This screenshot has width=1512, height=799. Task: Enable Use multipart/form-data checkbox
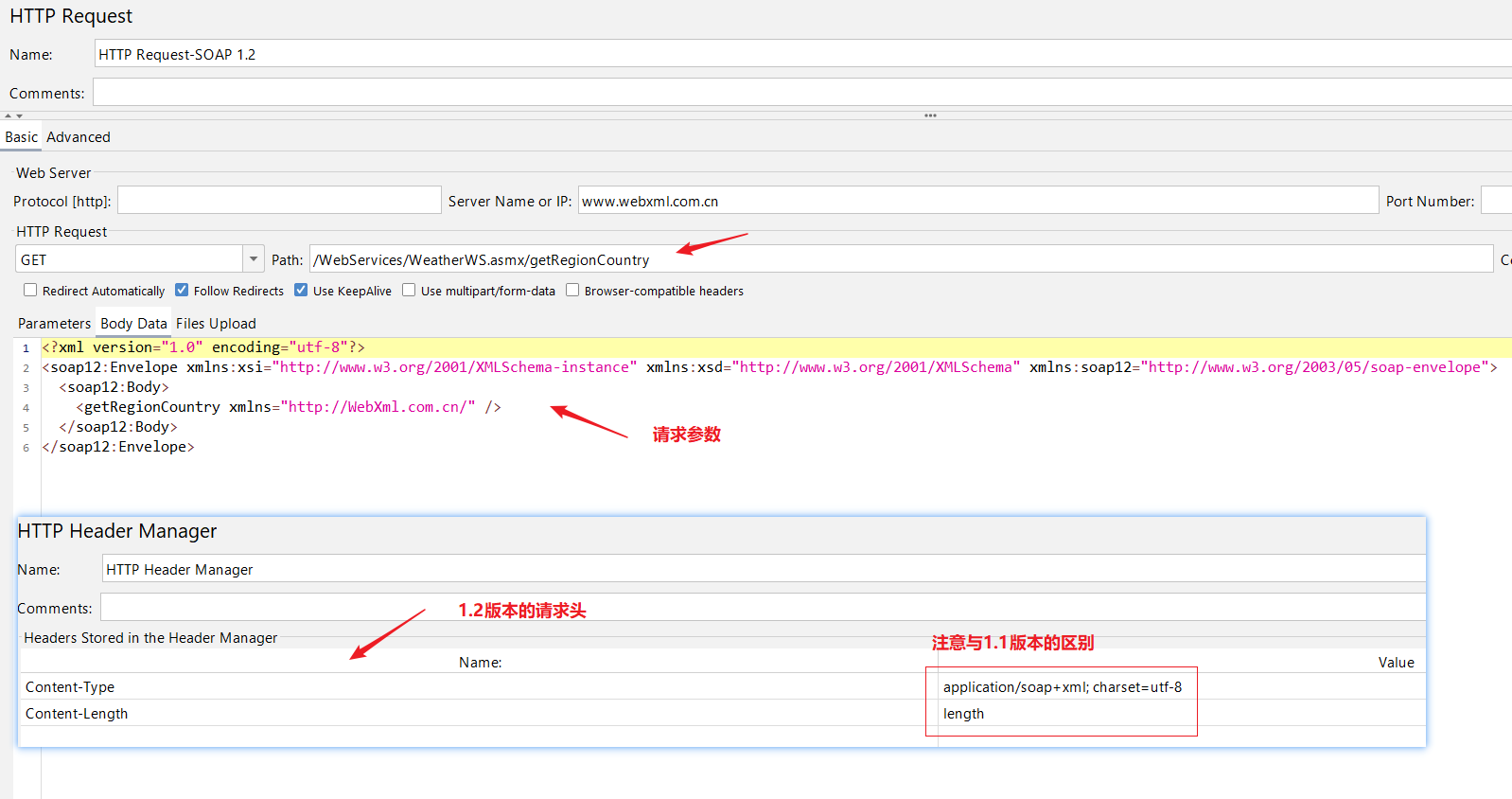pos(409,291)
